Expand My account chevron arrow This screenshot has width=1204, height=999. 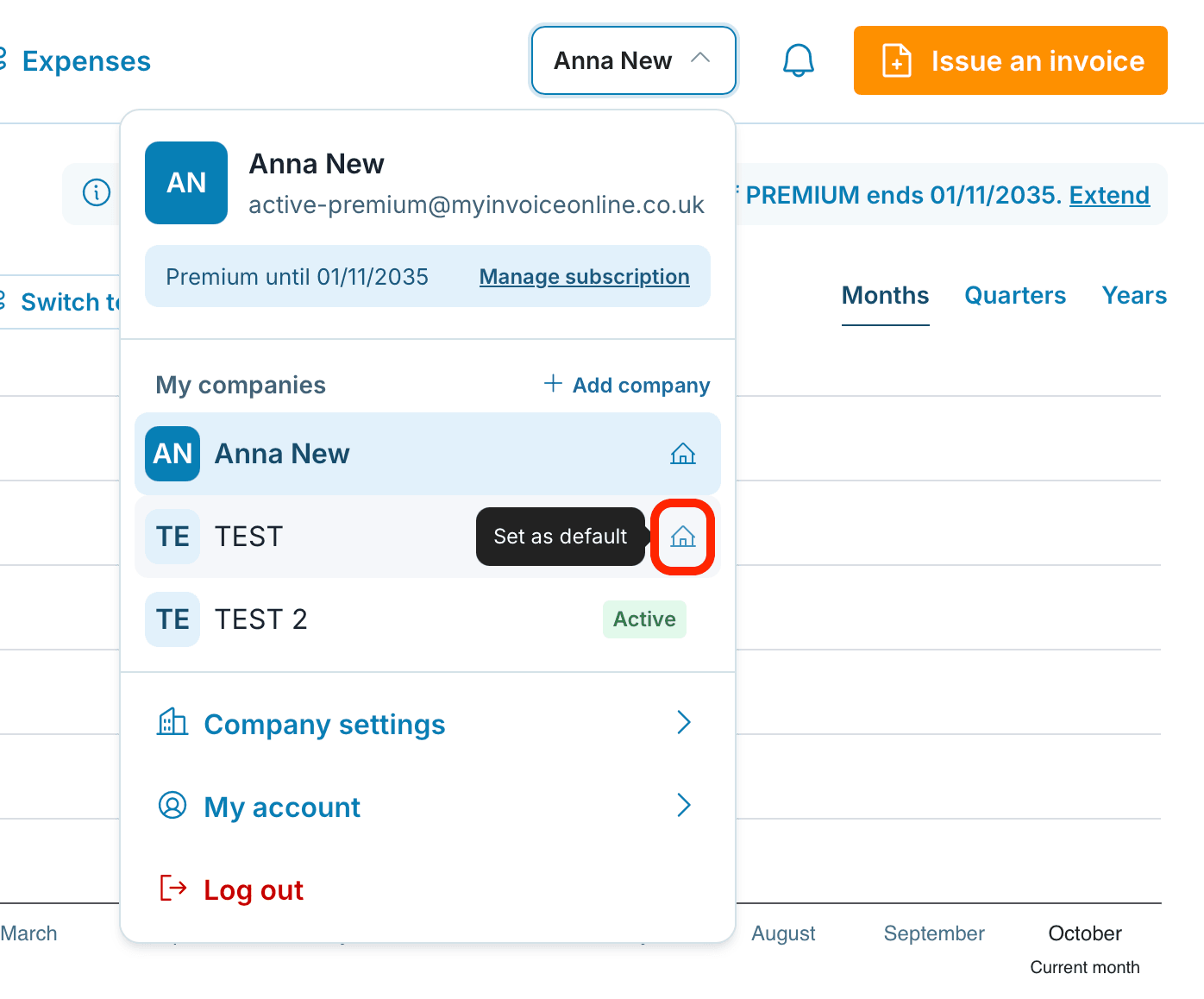coord(684,805)
